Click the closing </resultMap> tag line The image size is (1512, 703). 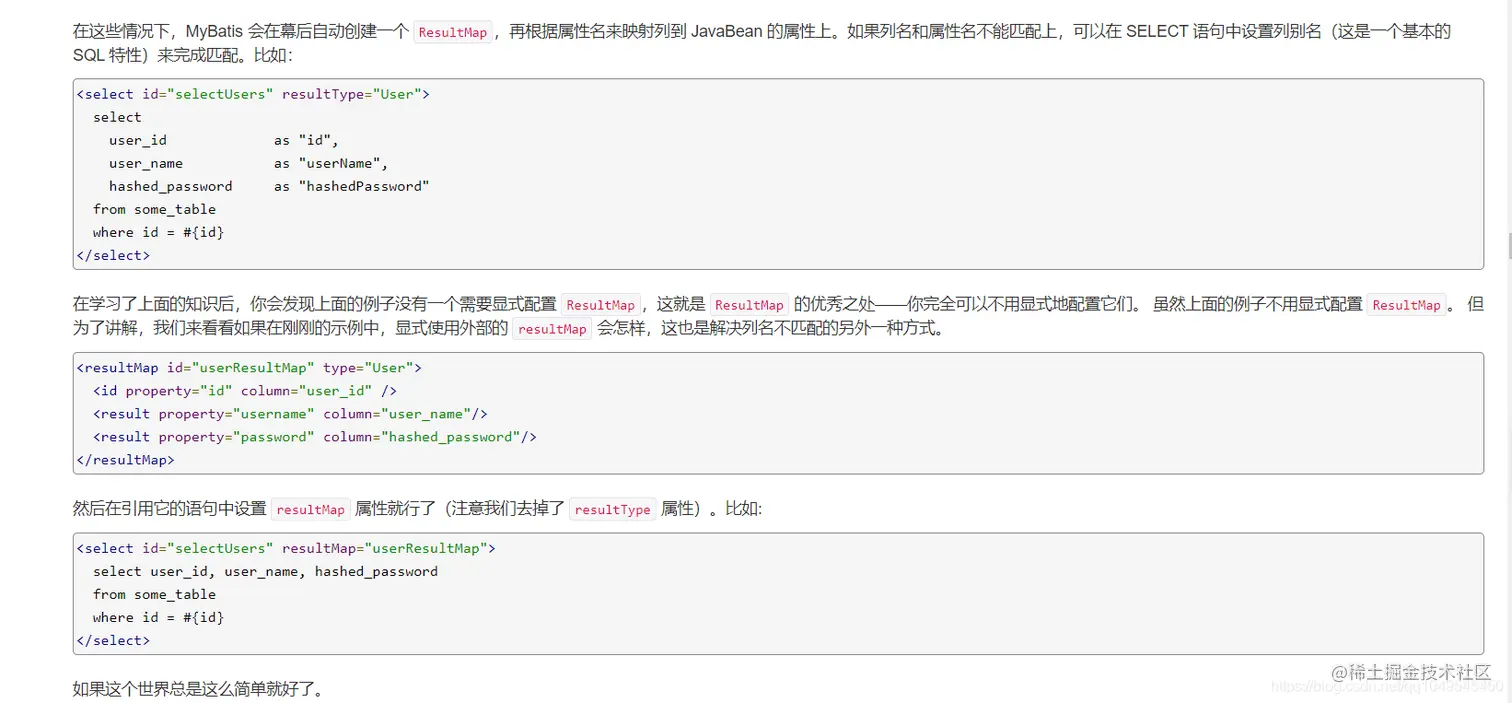click(x=125, y=460)
